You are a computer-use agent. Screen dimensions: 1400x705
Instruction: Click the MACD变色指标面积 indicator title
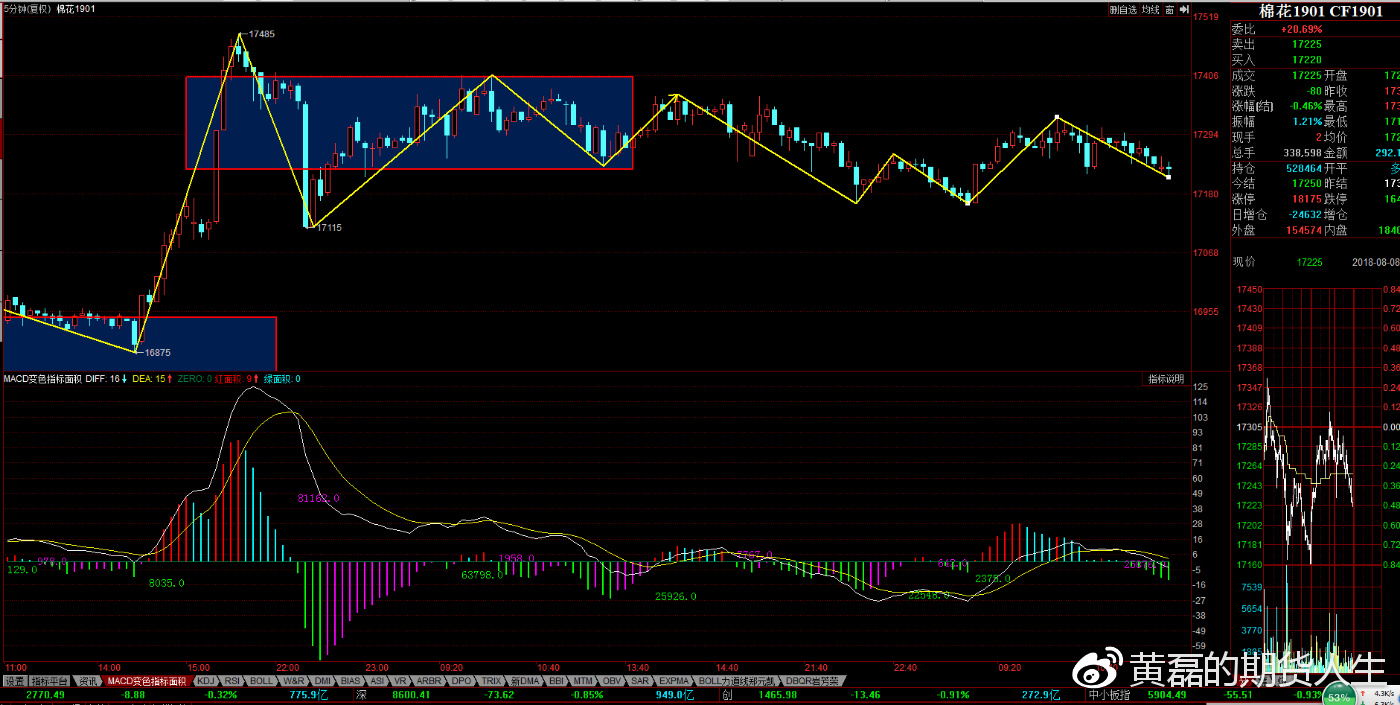tap(42, 379)
